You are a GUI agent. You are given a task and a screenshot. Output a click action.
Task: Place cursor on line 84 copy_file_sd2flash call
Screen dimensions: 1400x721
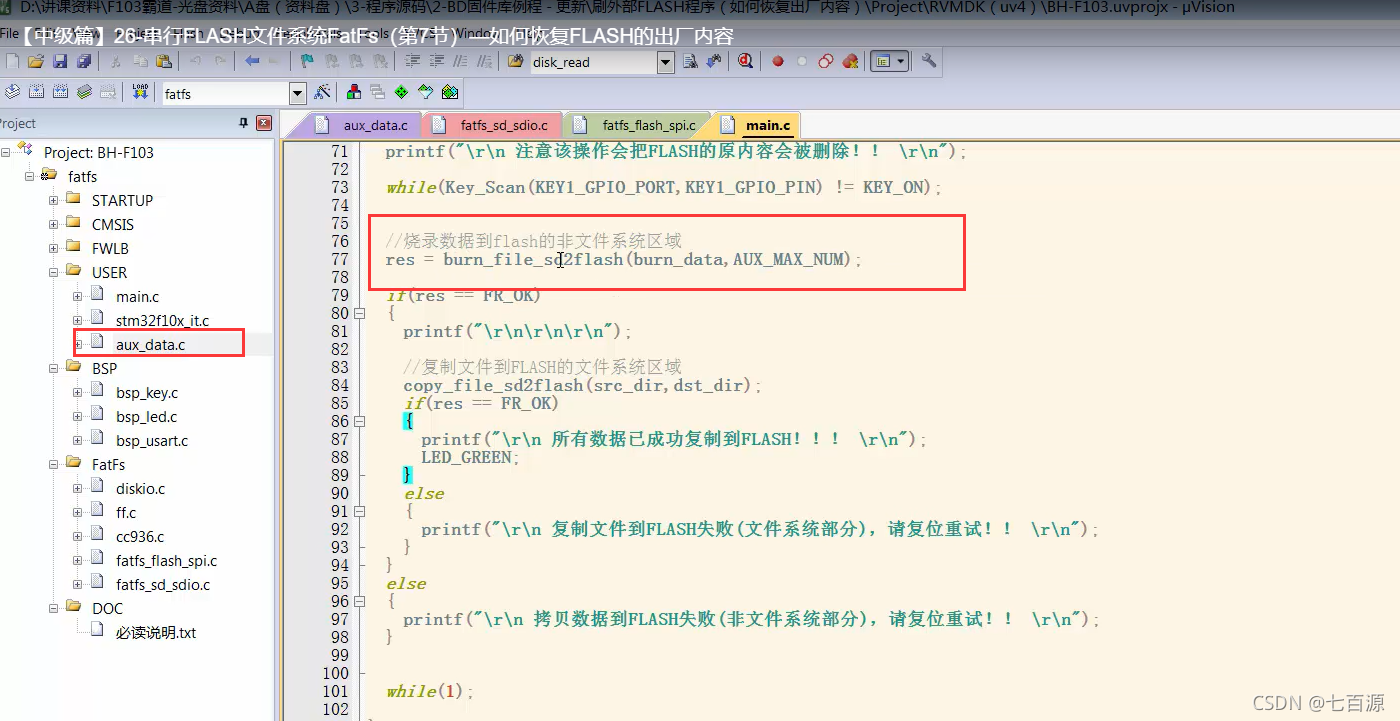coord(583,385)
